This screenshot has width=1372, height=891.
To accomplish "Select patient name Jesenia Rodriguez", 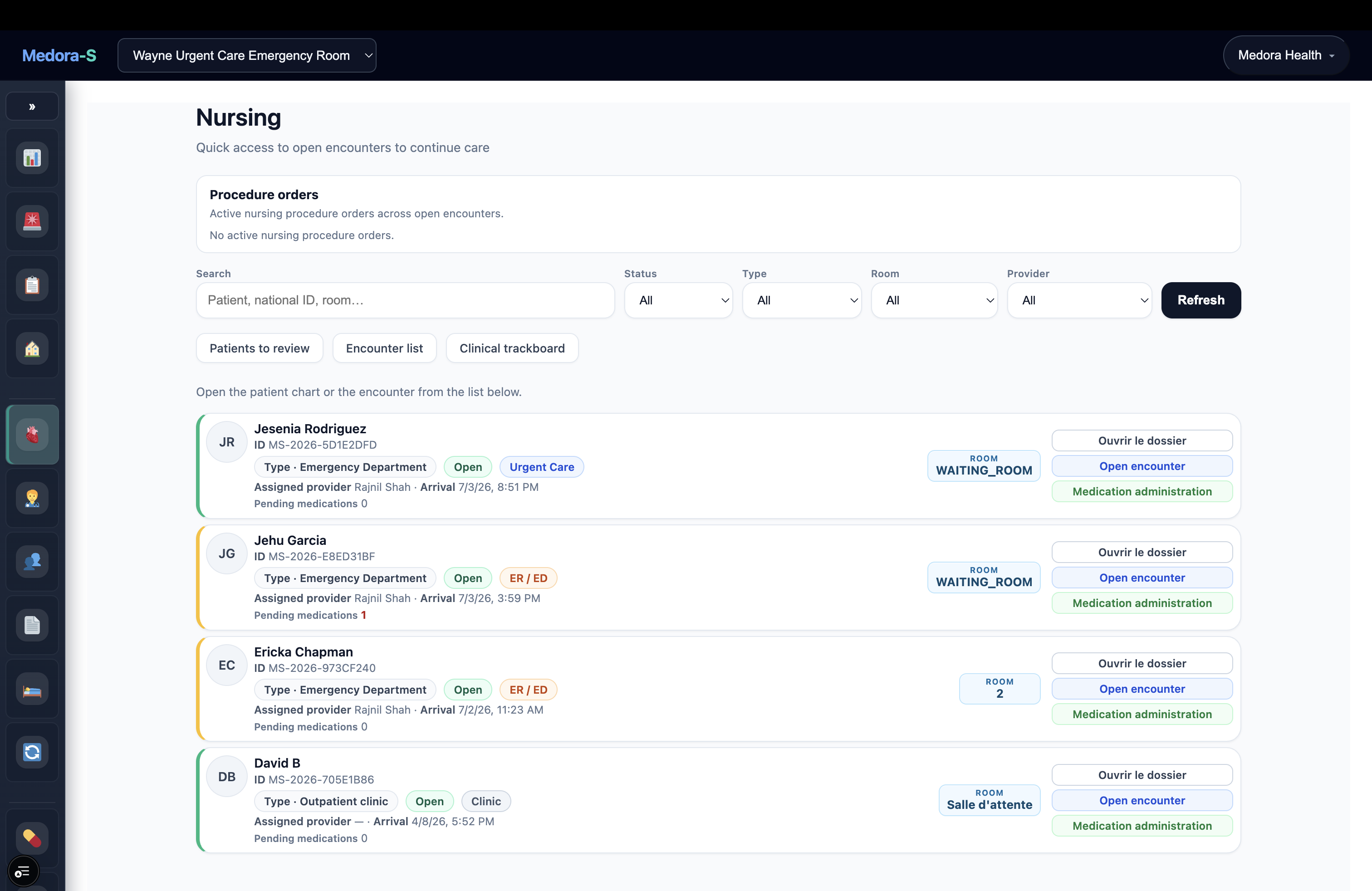I will [x=310, y=429].
